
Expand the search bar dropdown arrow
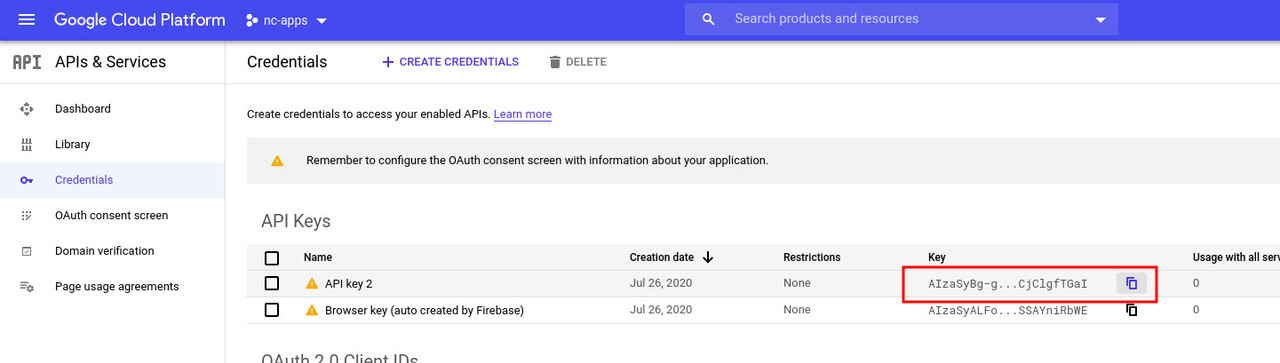(x=1101, y=20)
